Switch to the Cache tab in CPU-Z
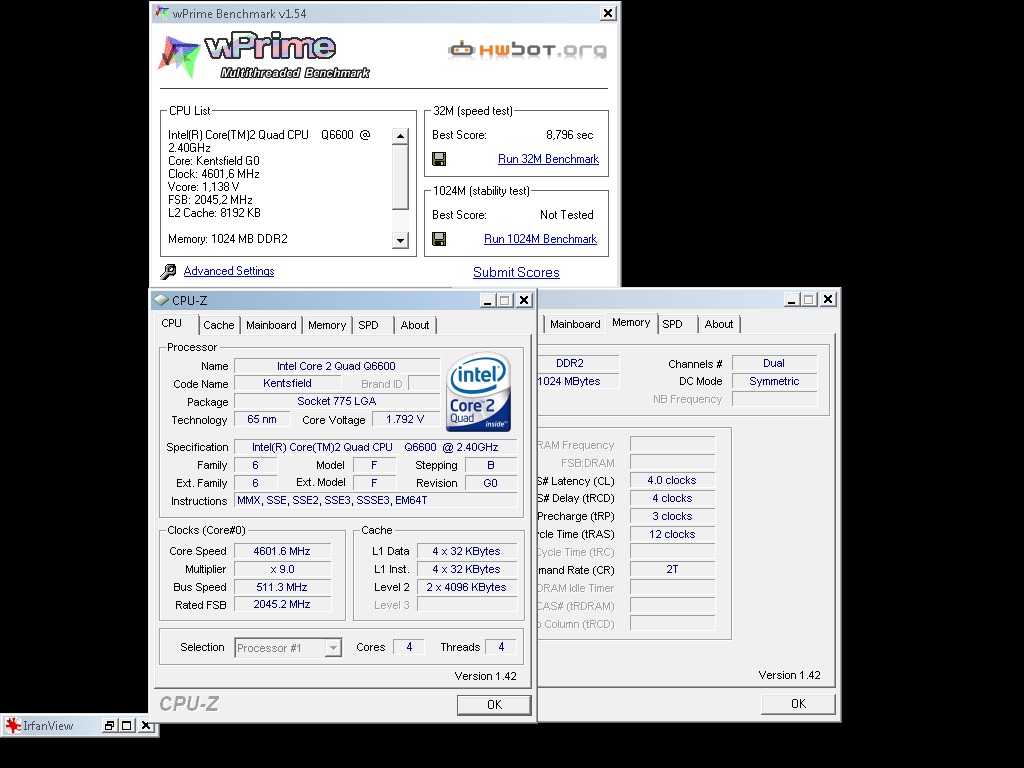 [219, 325]
